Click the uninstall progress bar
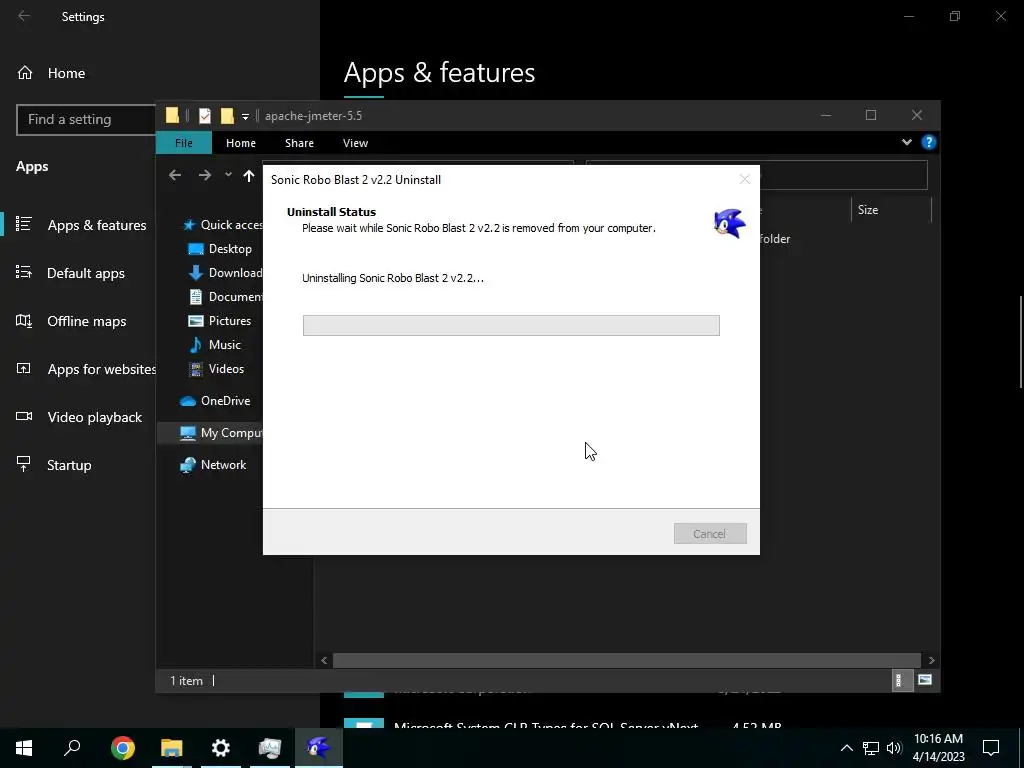 [x=511, y=325]
